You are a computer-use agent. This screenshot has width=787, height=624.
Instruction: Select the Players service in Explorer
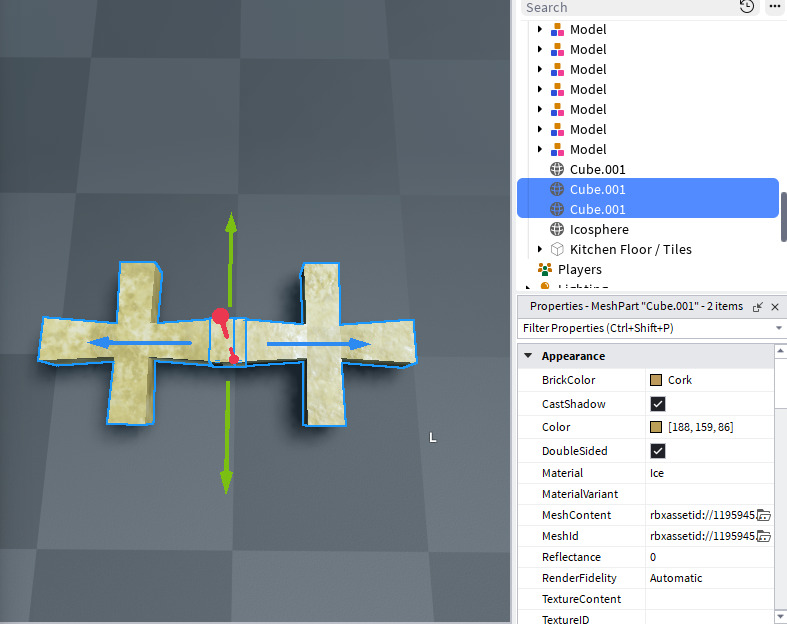click(579, 270)
